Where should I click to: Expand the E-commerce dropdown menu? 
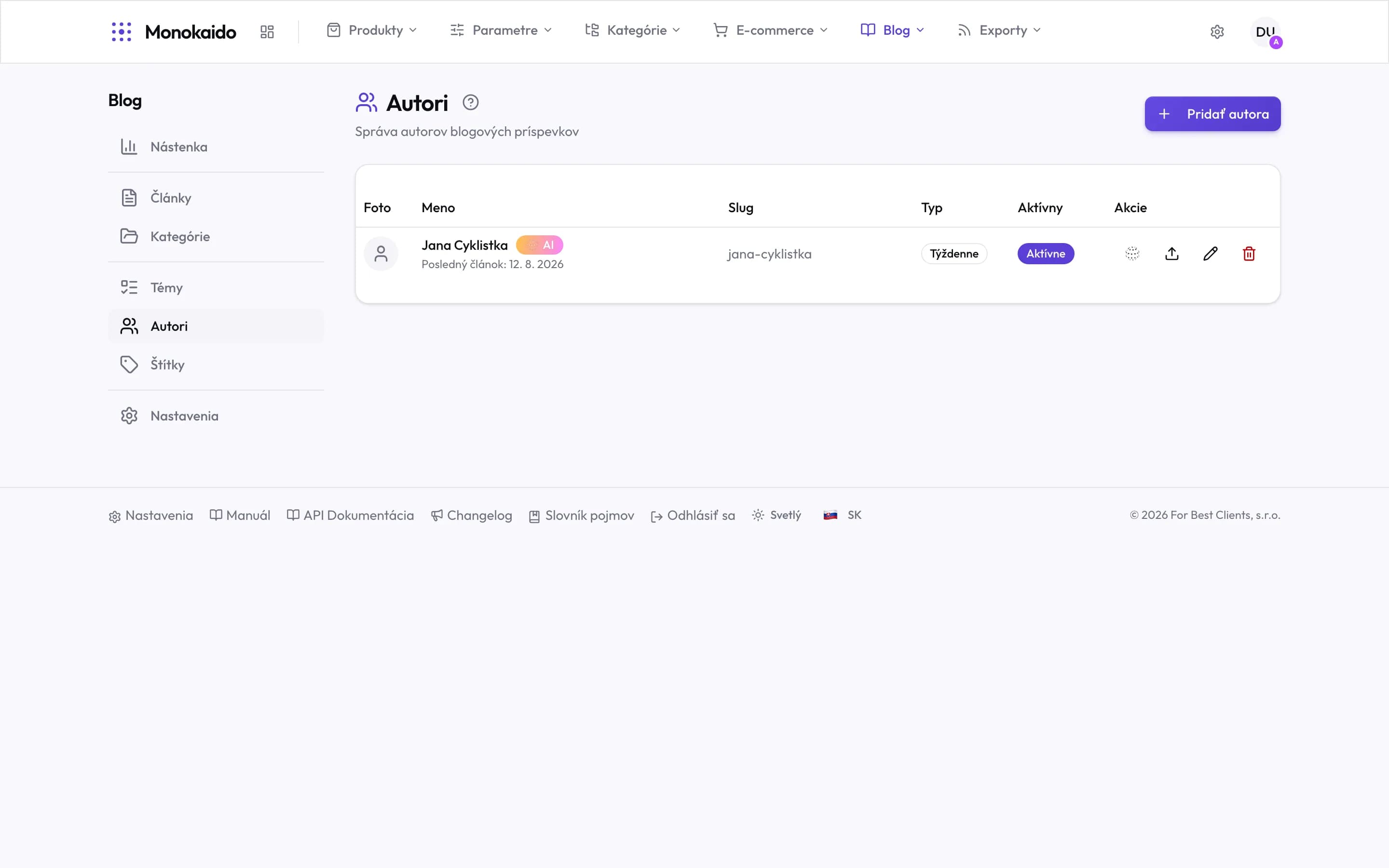click(x=770, y=30)
